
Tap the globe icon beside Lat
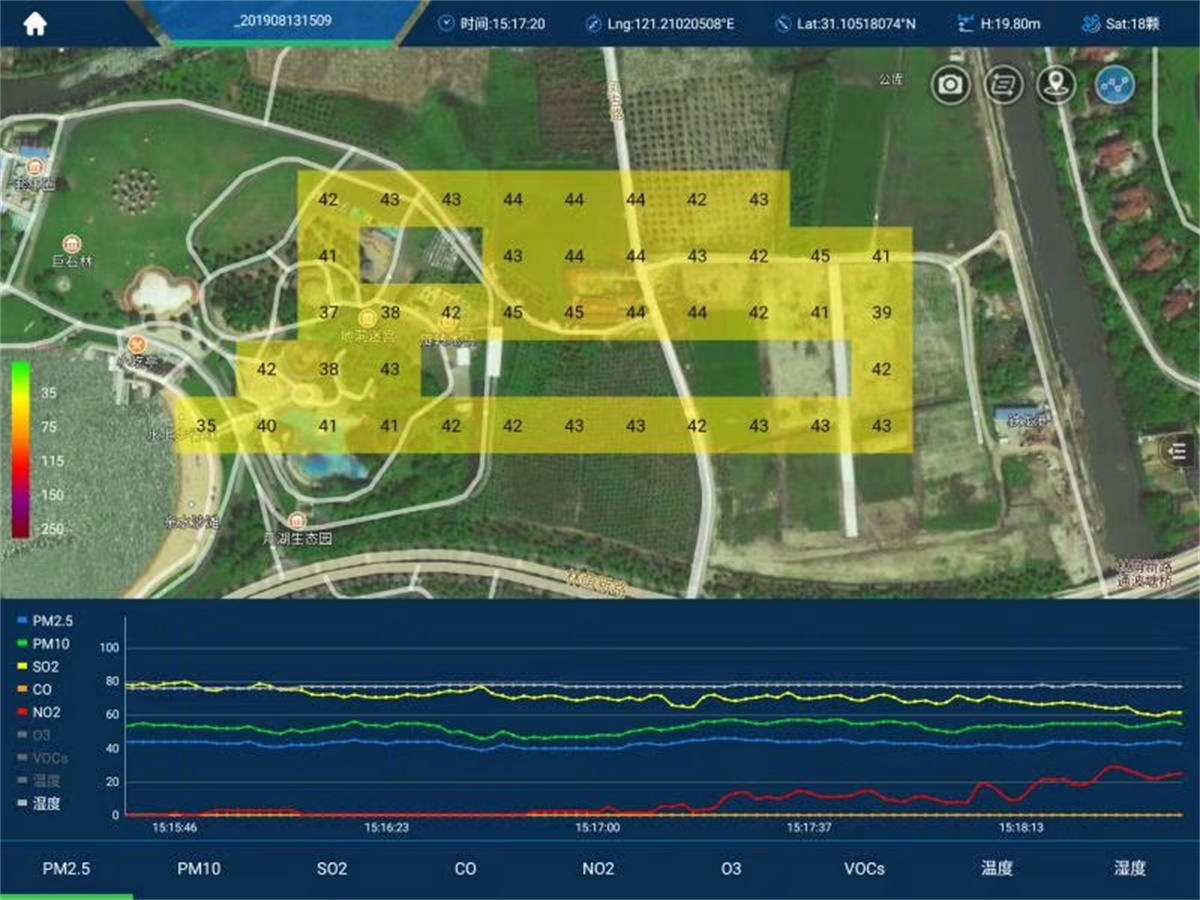(x=783, y=24)
